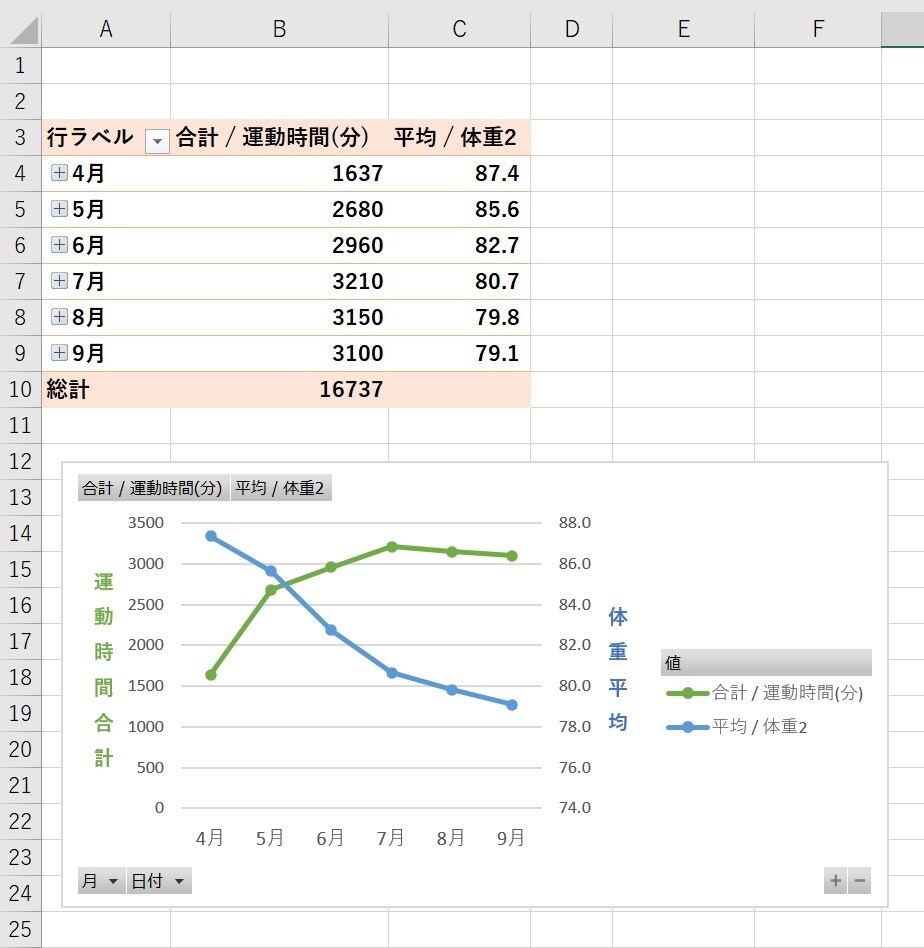The width and height of the screenshot is (924, 948).
Task: Expand the 4月 row group
Action: [x=59, y=173]
